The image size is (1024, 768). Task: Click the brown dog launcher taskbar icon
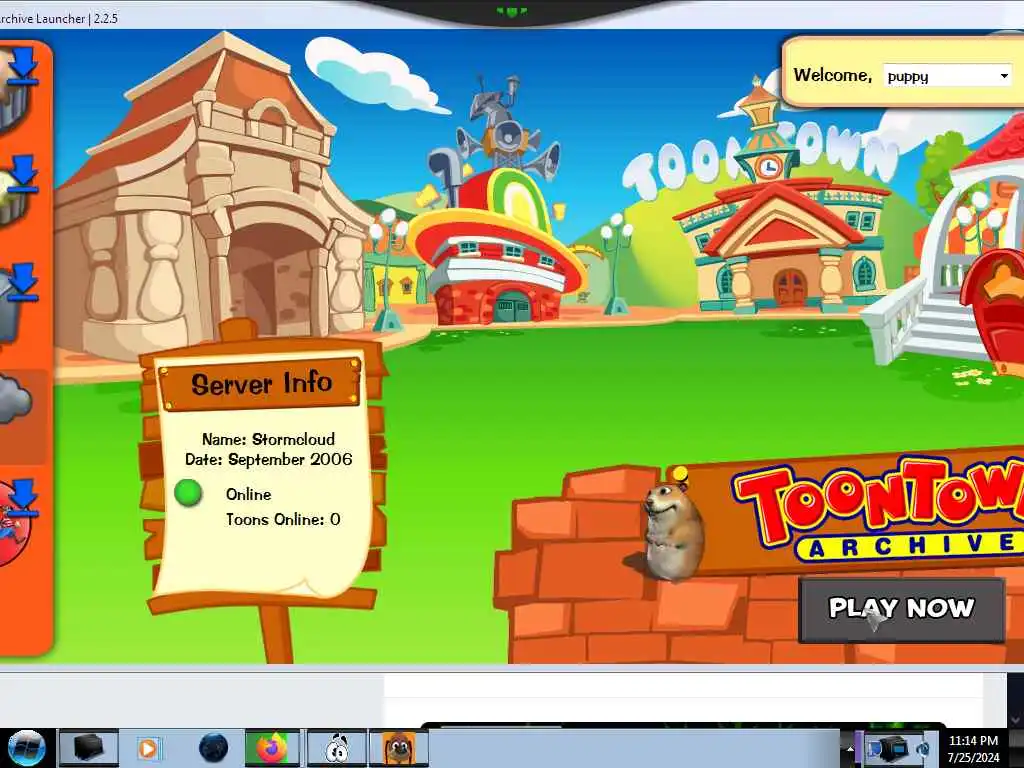click(399, 748)
